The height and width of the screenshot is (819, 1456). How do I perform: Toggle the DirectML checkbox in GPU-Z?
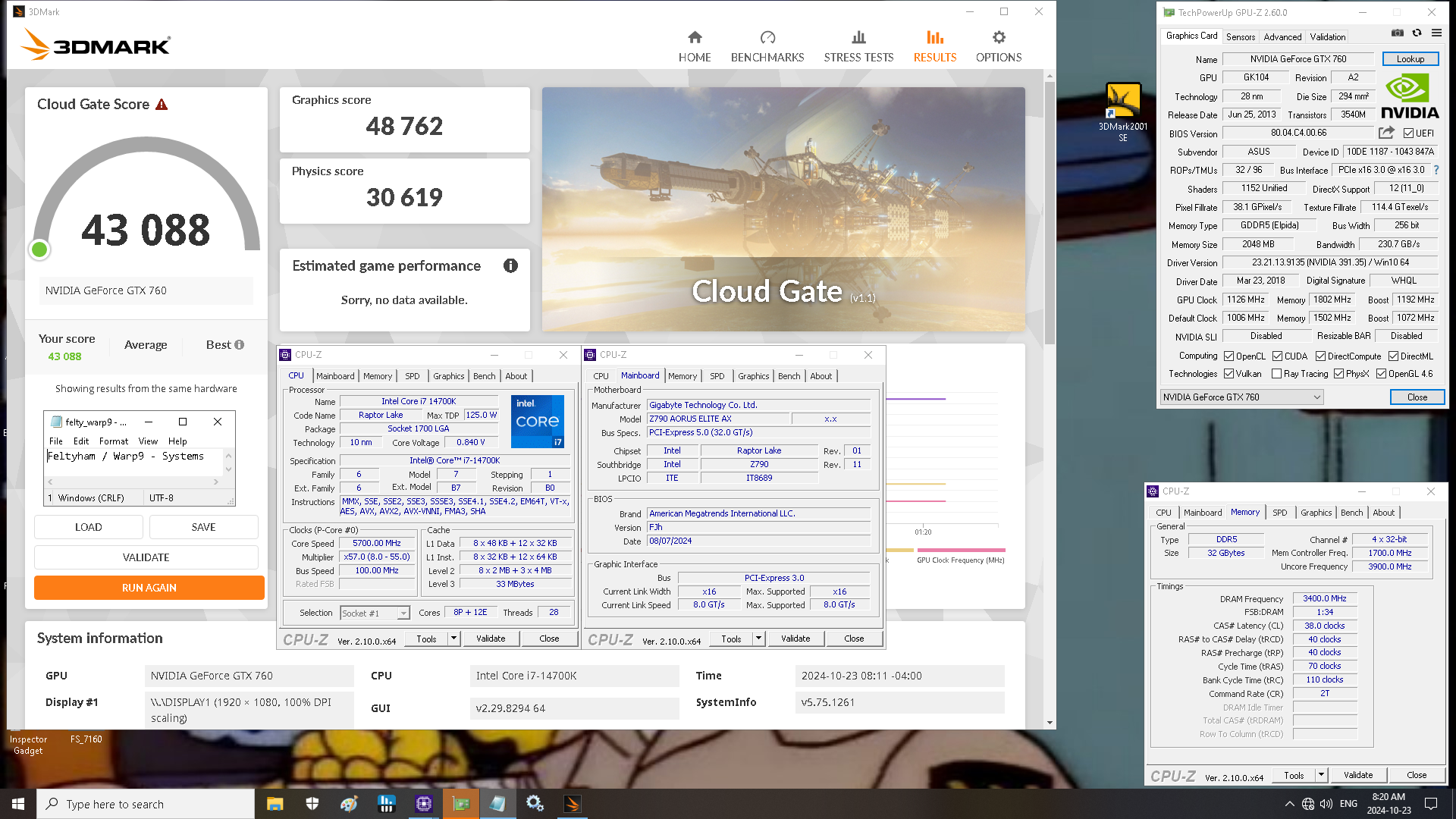click(x=1393, y=356)
